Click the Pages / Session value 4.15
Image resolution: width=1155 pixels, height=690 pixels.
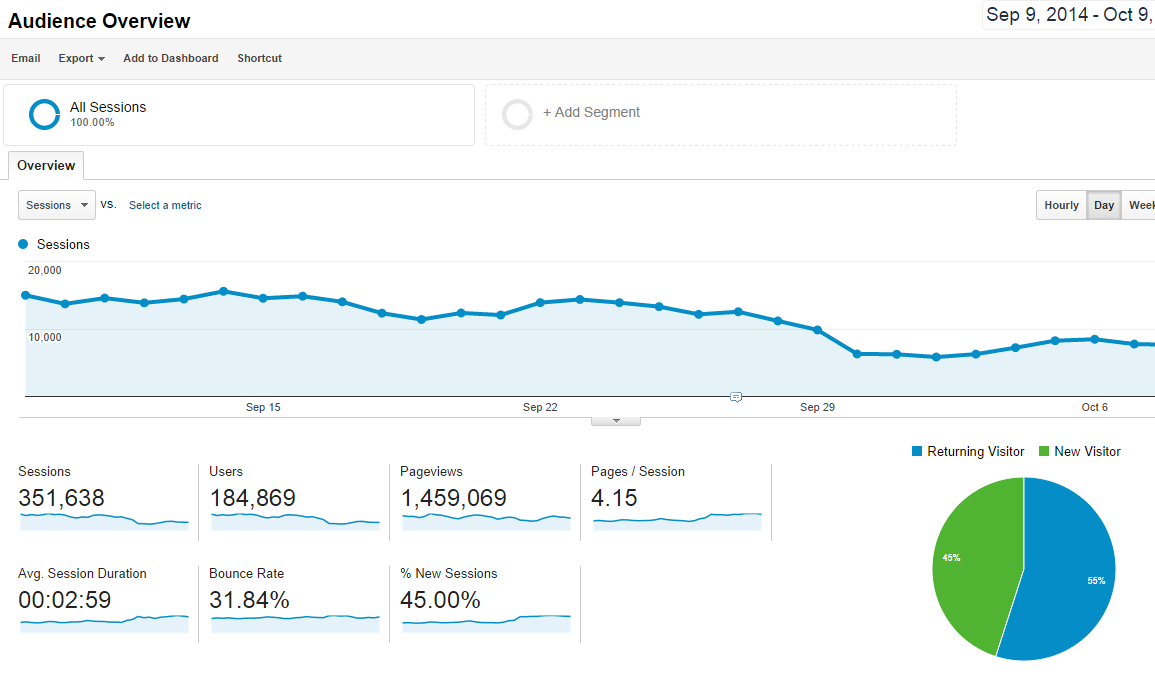614,498
